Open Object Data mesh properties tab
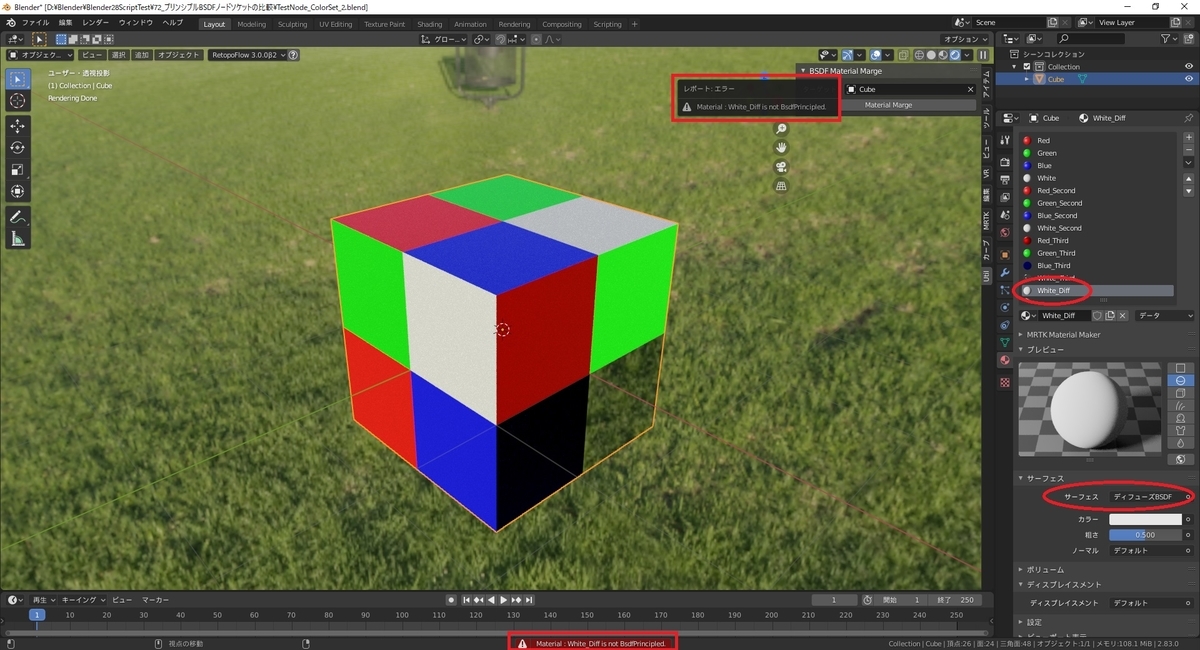1200x650 pixels. click(x=1005, y=342)
